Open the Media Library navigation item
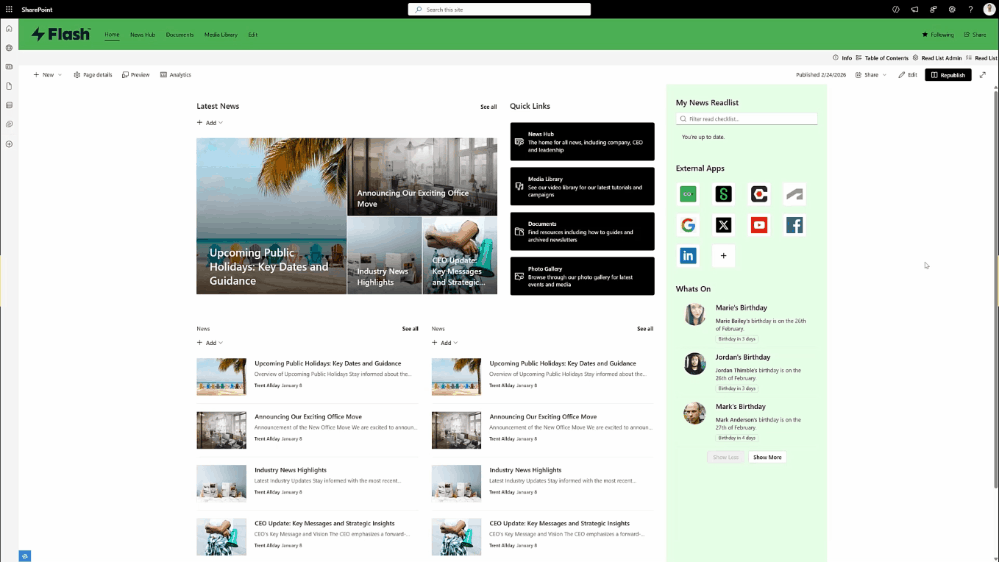The image size is (999, 562). 221,35
